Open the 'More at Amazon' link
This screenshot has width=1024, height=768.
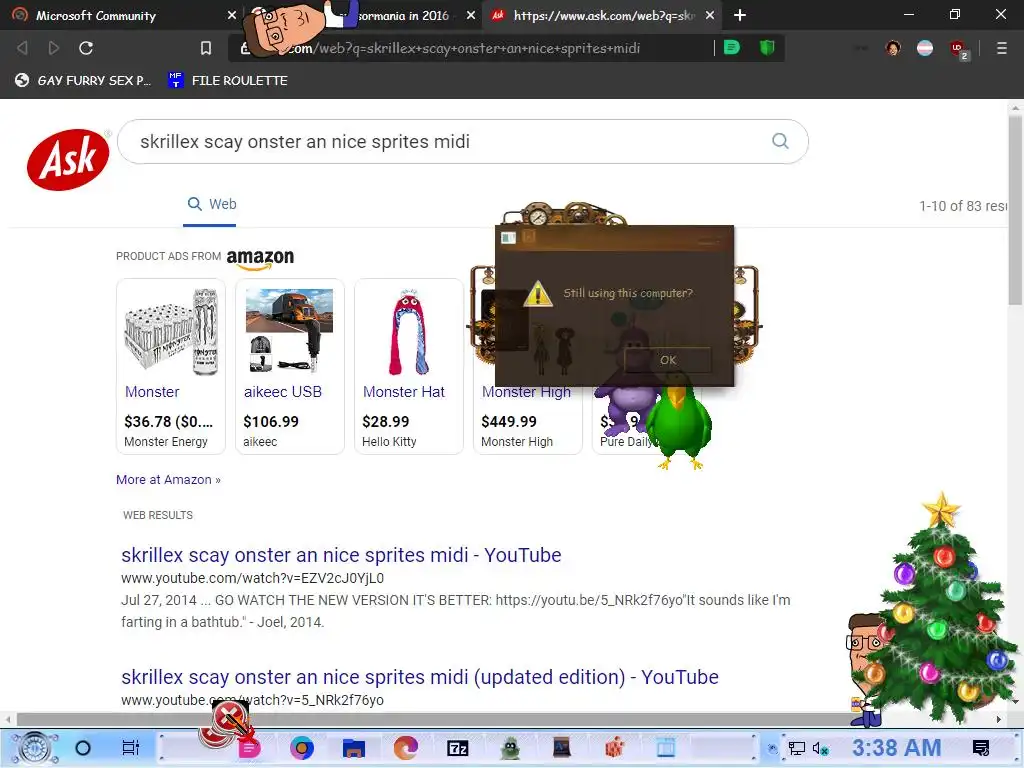tap(168, 479)
